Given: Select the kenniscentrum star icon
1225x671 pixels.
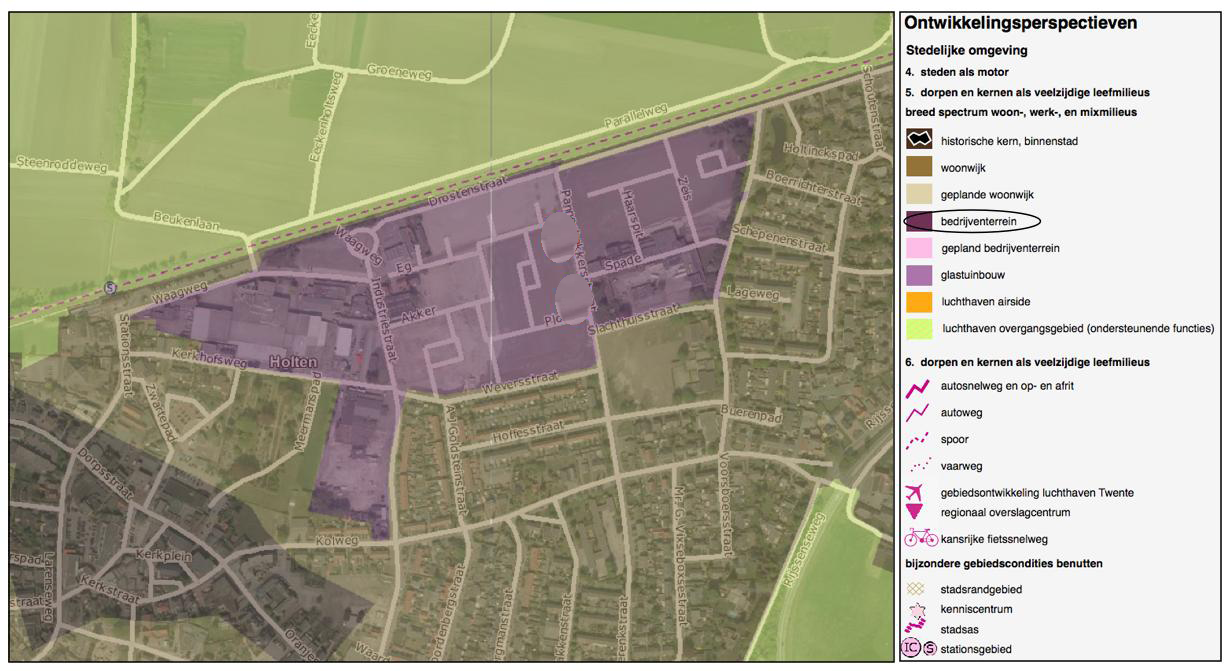Looking at the screenshot, I should click(x=916, y=609).
